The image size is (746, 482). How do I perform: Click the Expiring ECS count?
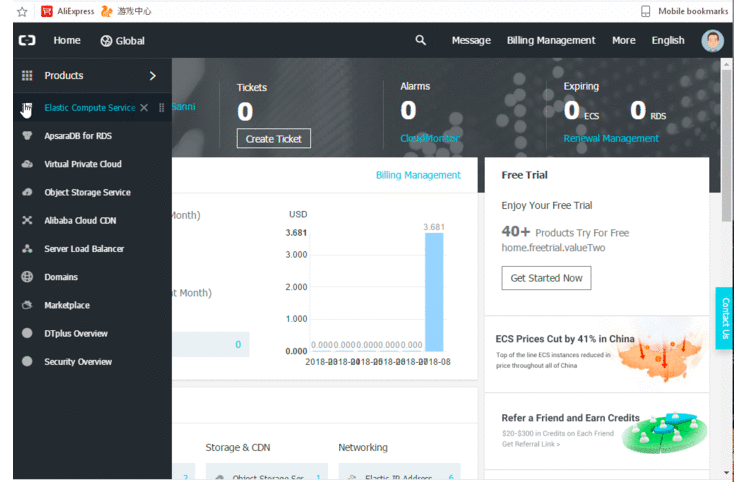[x=572, y=110]
